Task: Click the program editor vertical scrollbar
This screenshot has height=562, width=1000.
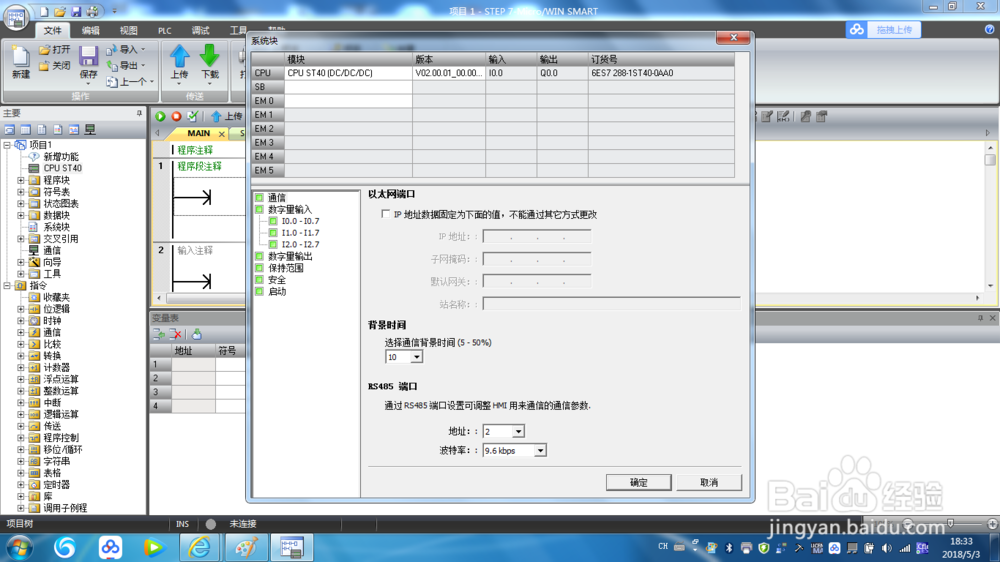Action: [990, 217]
